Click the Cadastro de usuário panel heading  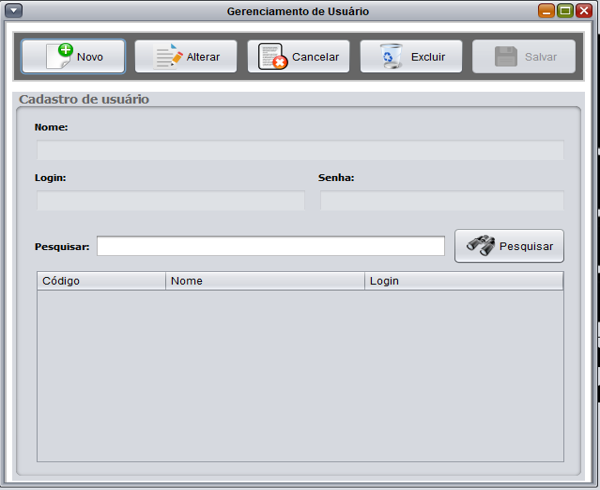(84, 100)
